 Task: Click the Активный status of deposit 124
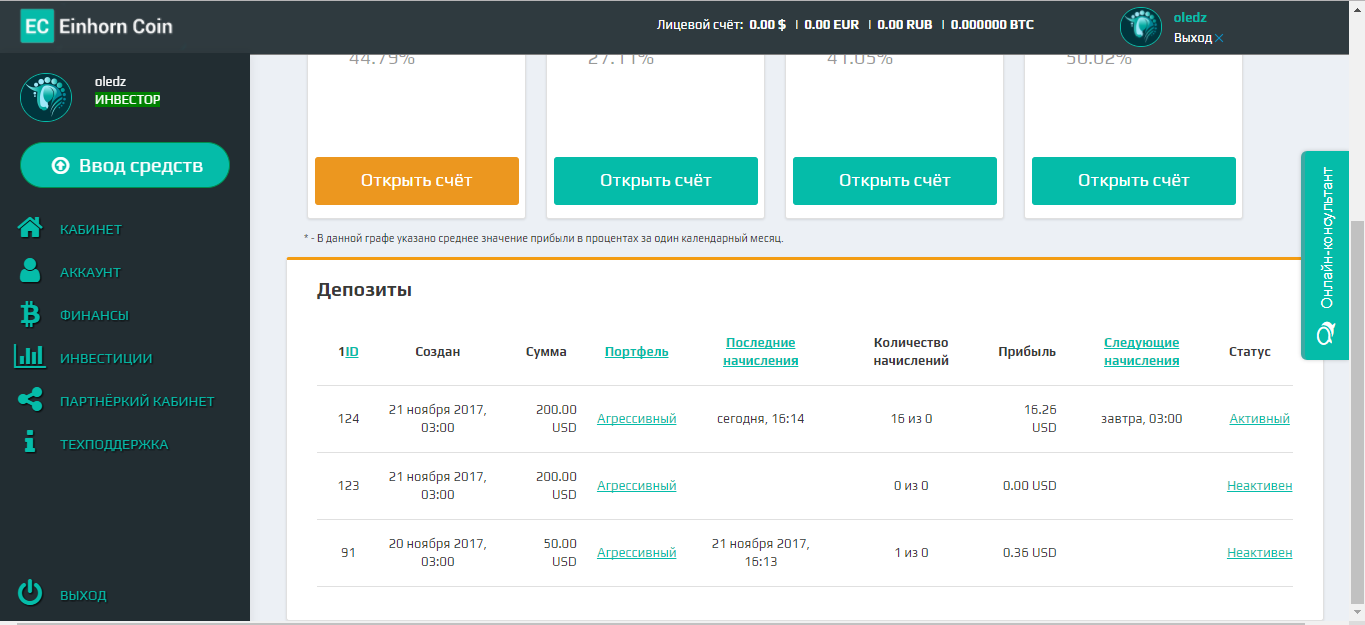pos(1259,419)
